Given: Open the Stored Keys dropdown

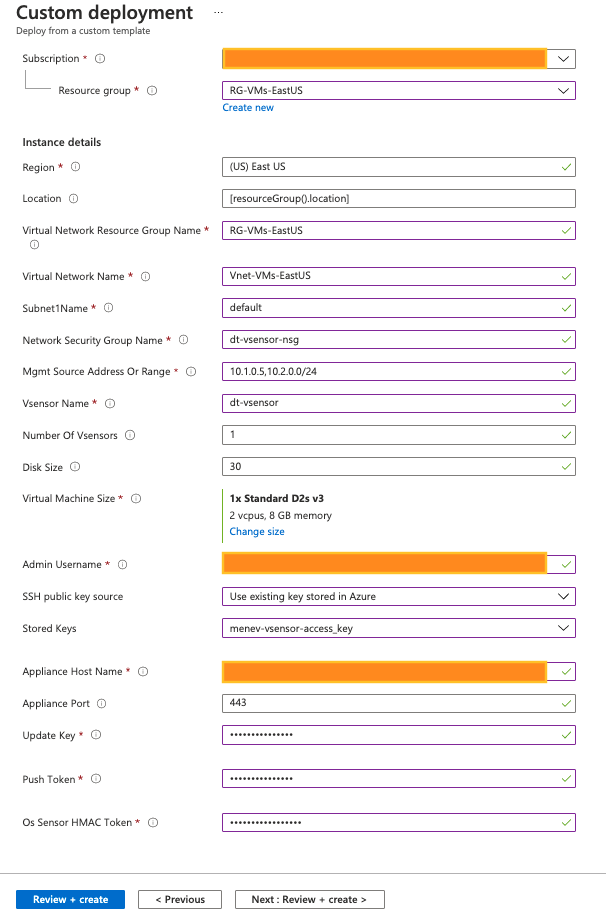Looking at the screenshot, I should [399, 628].
